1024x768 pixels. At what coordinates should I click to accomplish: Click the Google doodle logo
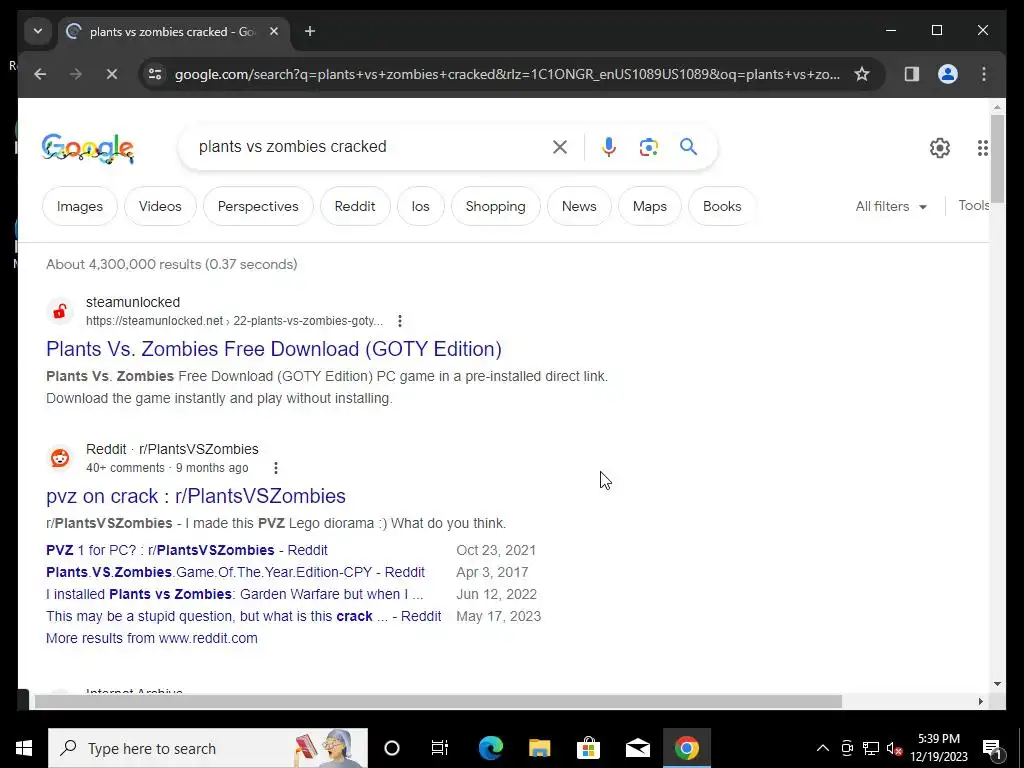click(88, 148)
